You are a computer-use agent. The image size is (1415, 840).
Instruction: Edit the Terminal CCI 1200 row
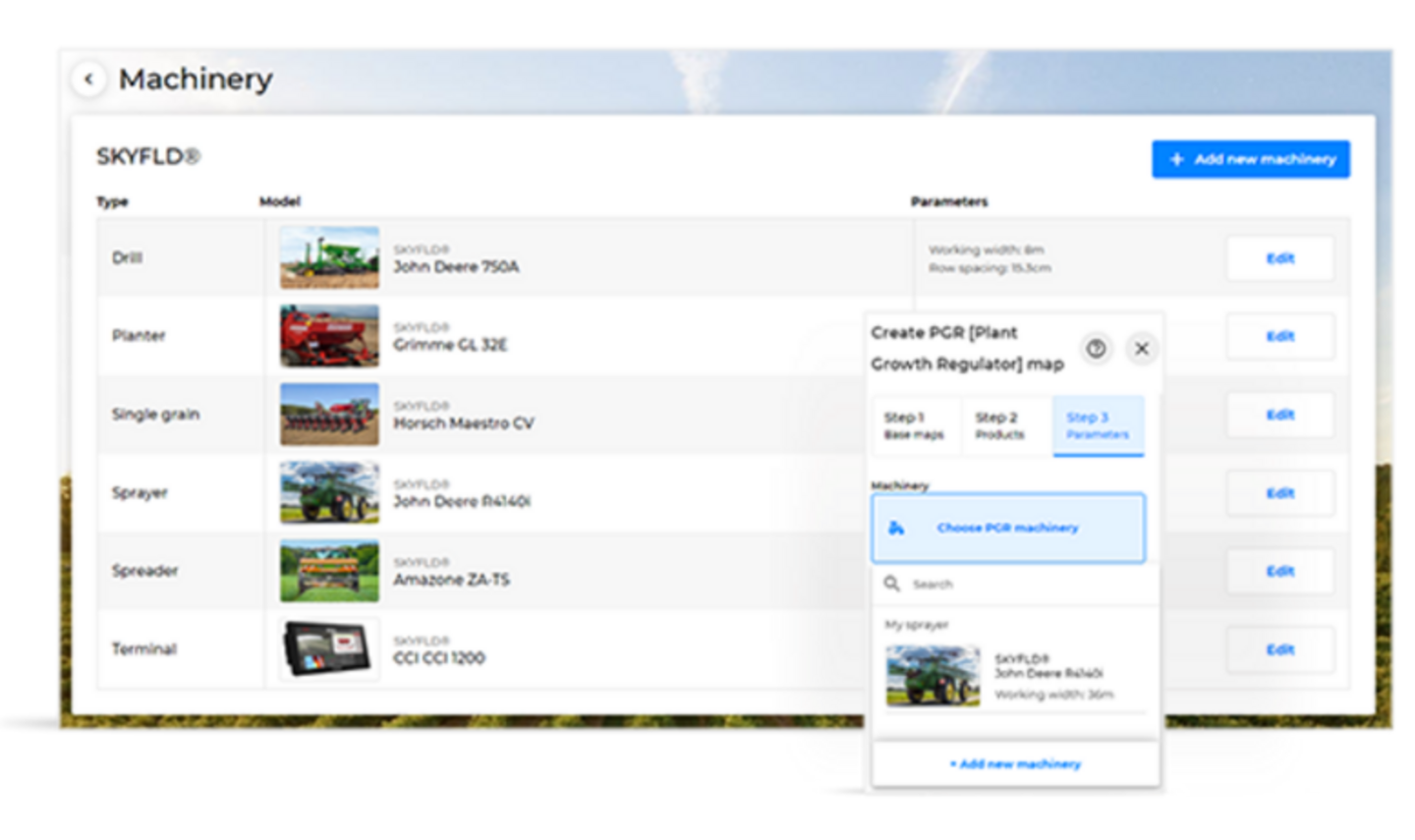coord(1279,649)
